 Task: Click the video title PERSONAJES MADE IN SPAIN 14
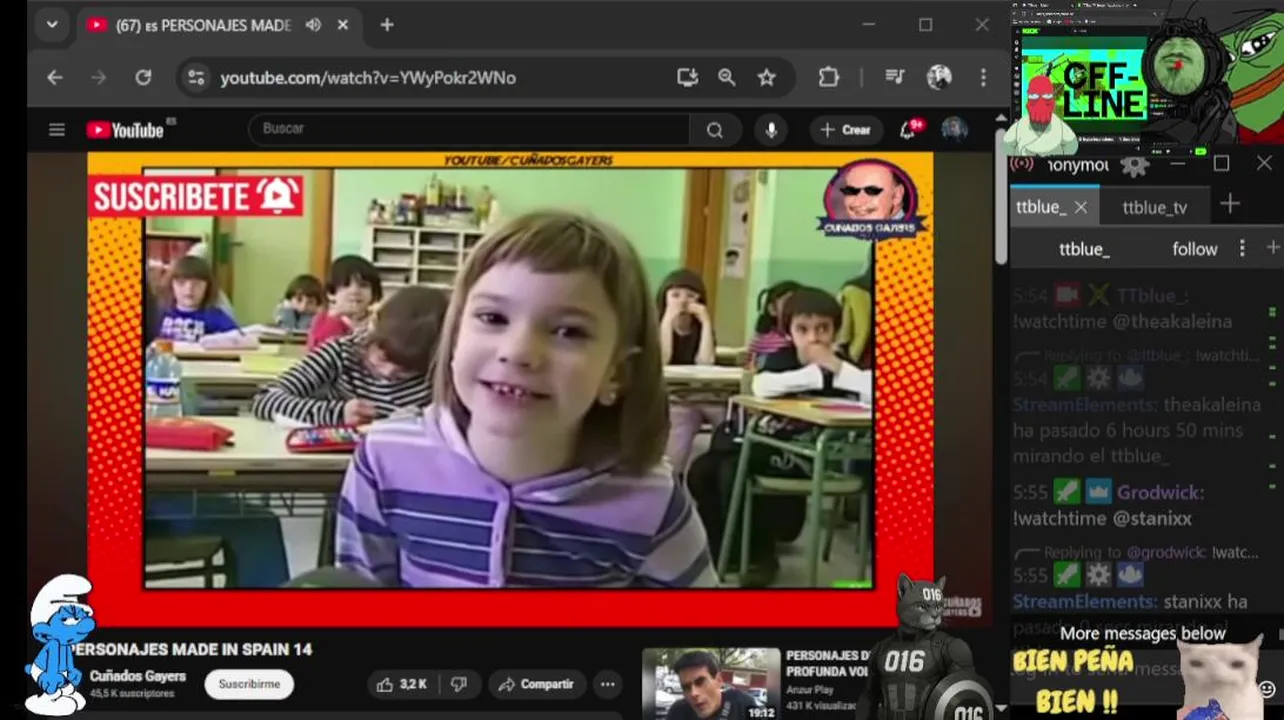pyautogui.click(x=190, y=649)
